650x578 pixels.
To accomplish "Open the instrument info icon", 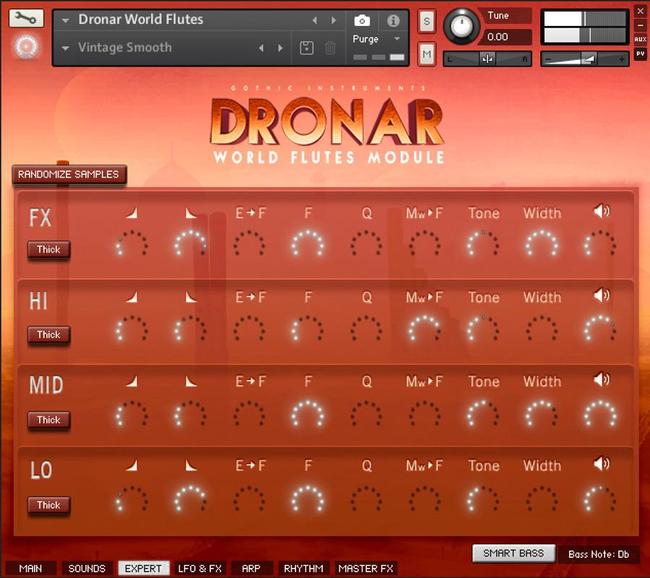I will 393,20.
